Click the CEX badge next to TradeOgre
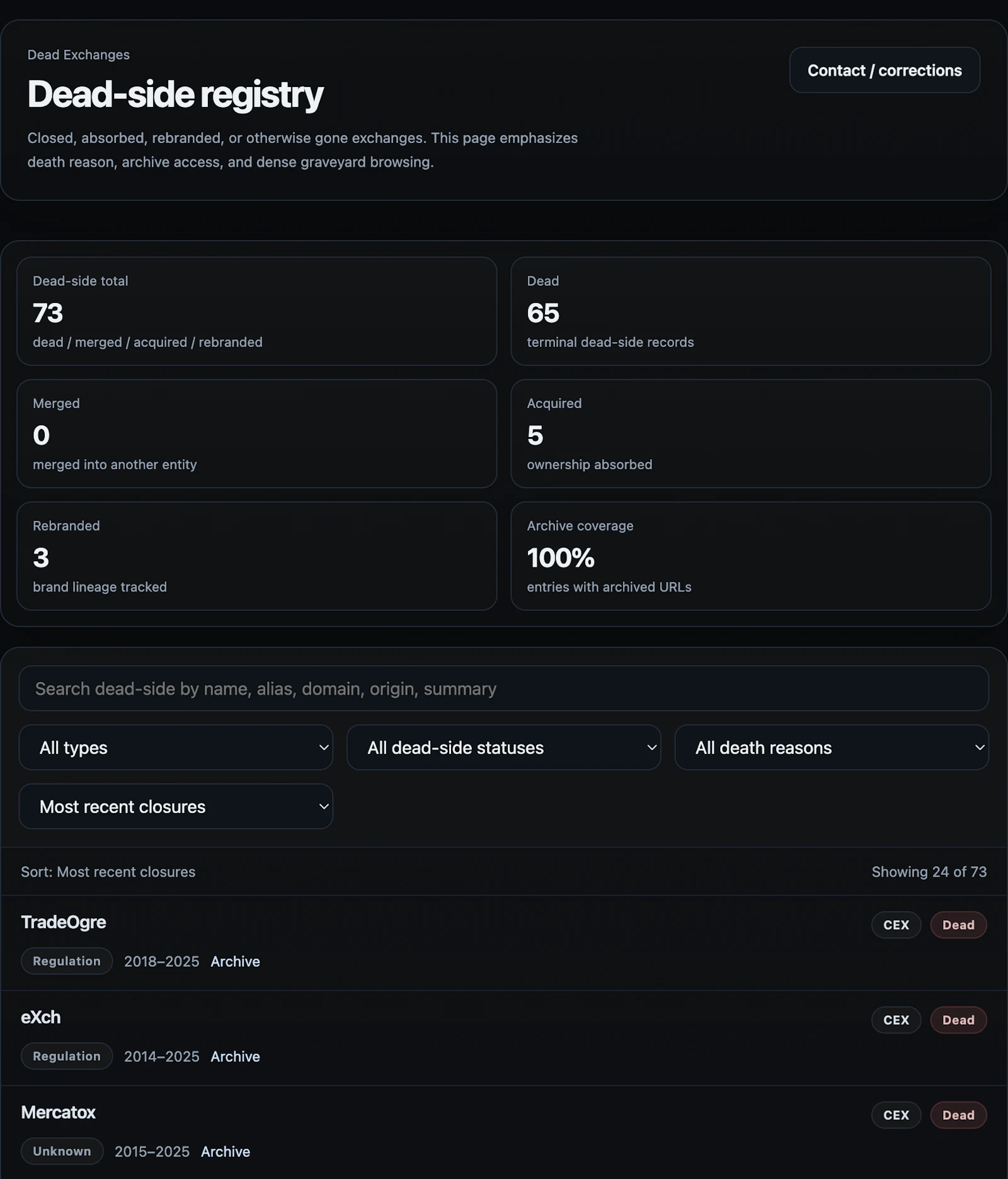 click(896, 925)
